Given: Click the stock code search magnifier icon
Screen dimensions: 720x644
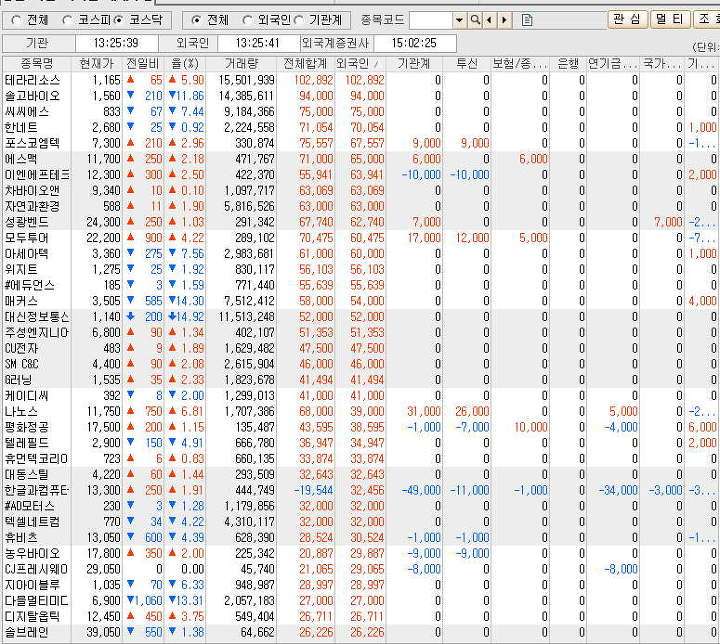Looking at the screenshot, I should 475,20.
